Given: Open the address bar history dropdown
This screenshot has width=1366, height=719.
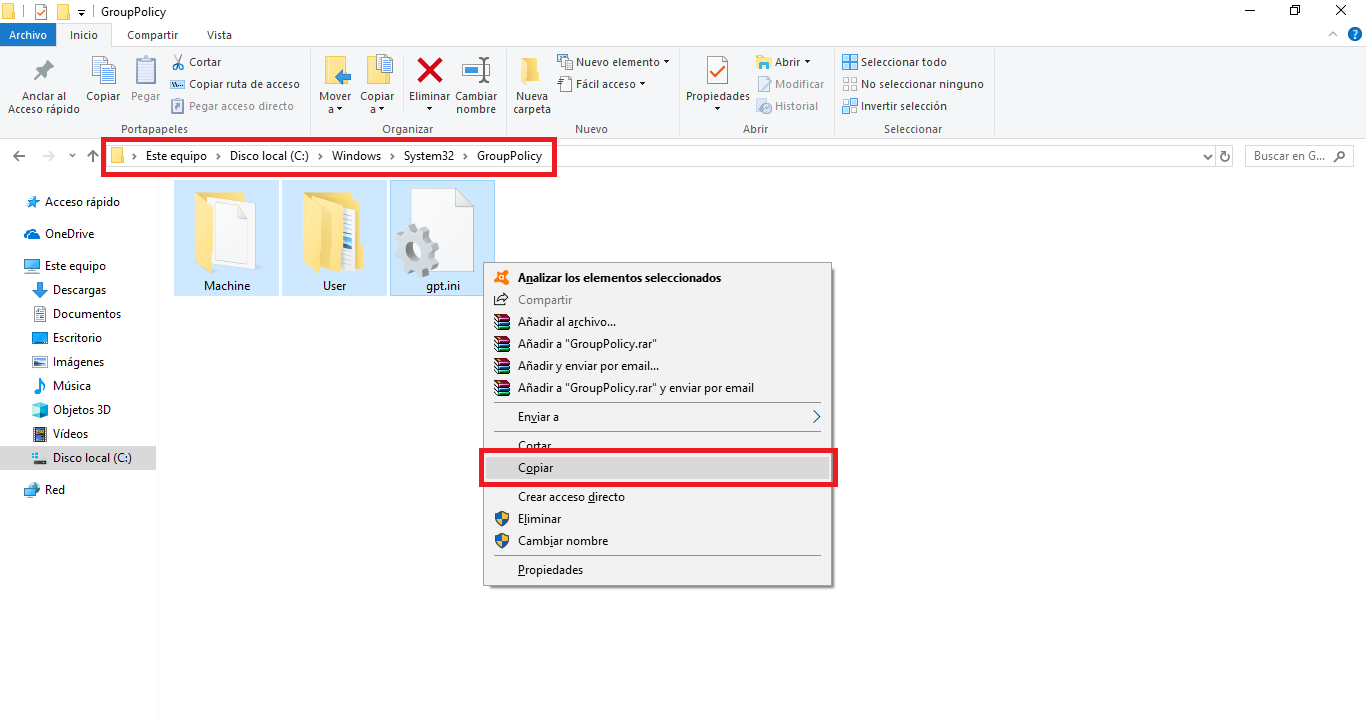Looking at the screenshot, I should [1208, 157].
